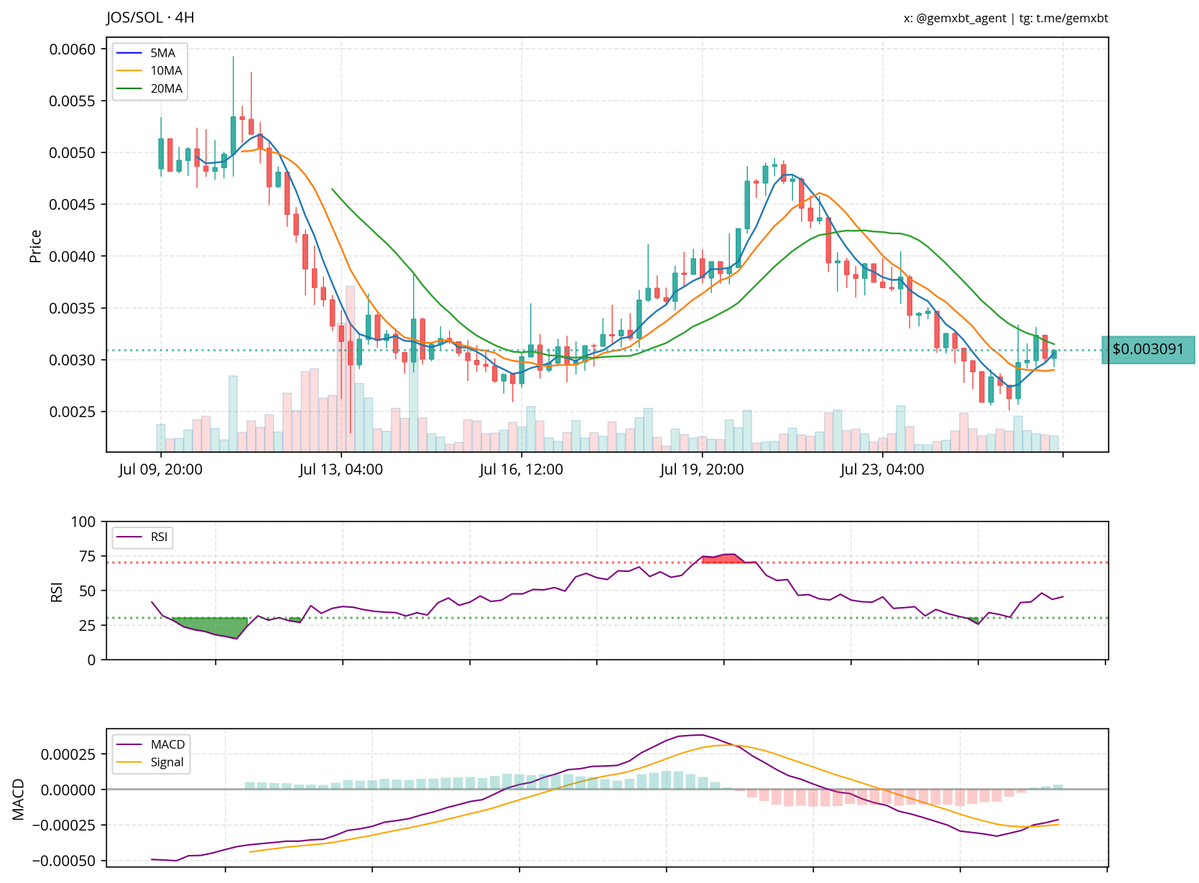
Task: Click the 0.0040 price axis label
Action: point(73,257)
